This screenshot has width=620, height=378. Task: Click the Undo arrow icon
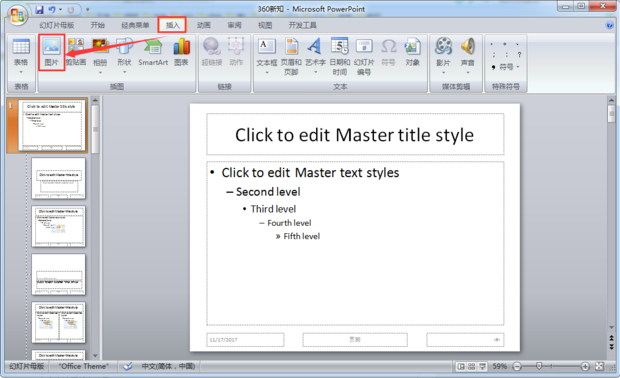point(52,9)
